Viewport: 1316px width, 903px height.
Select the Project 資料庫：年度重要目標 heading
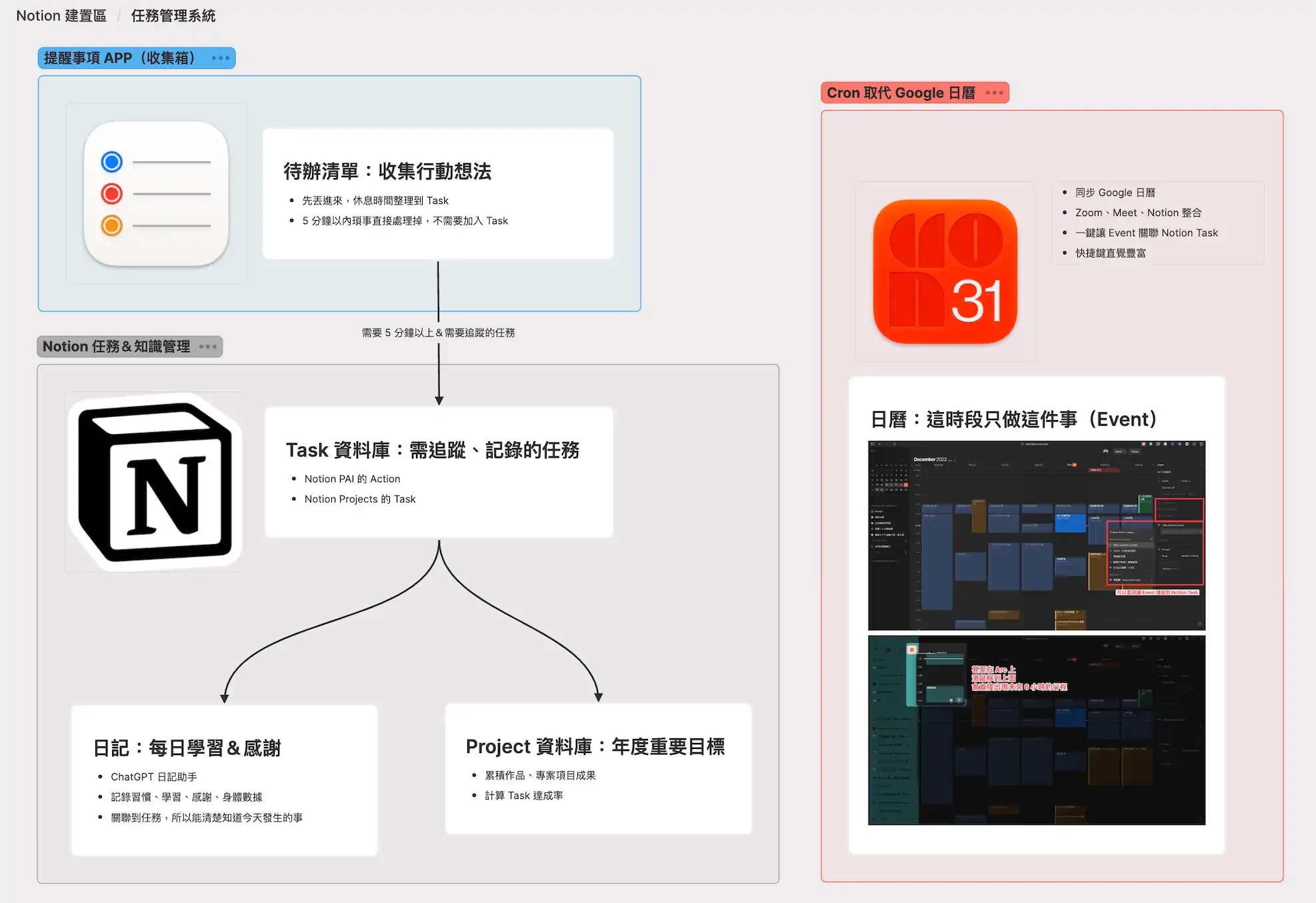click(x=595, y=746)
